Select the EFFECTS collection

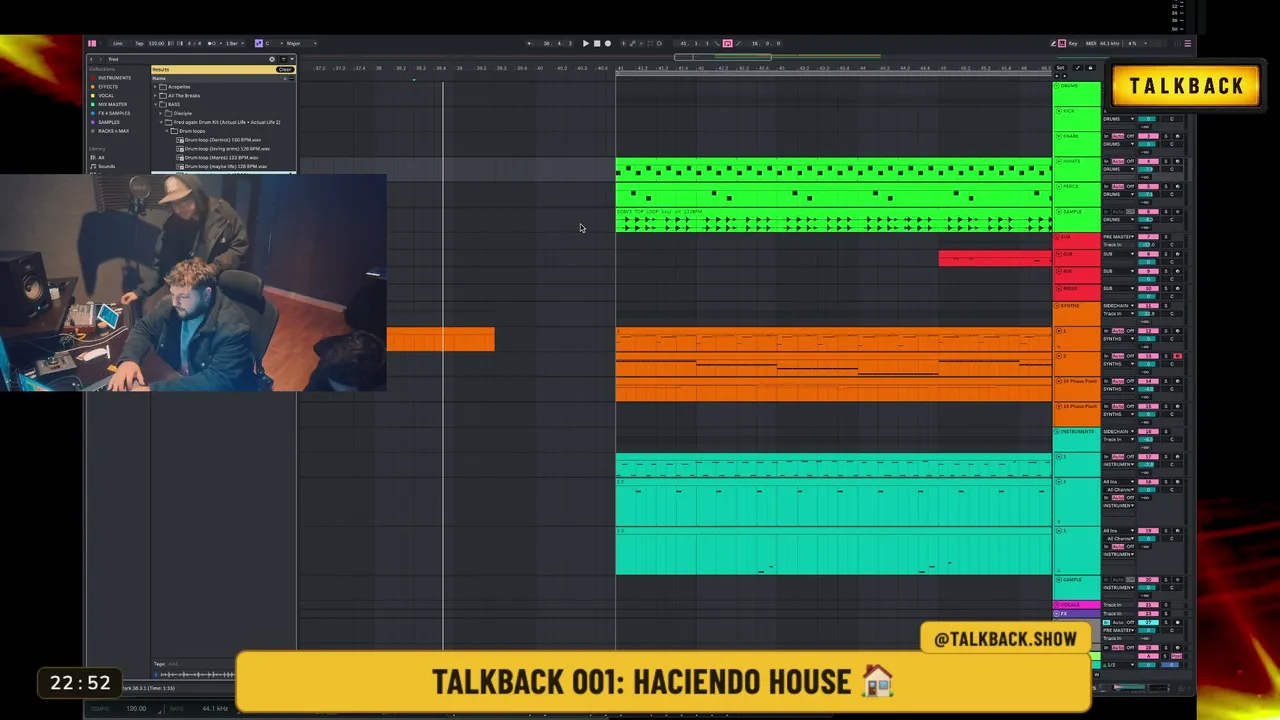click(107, 87)
